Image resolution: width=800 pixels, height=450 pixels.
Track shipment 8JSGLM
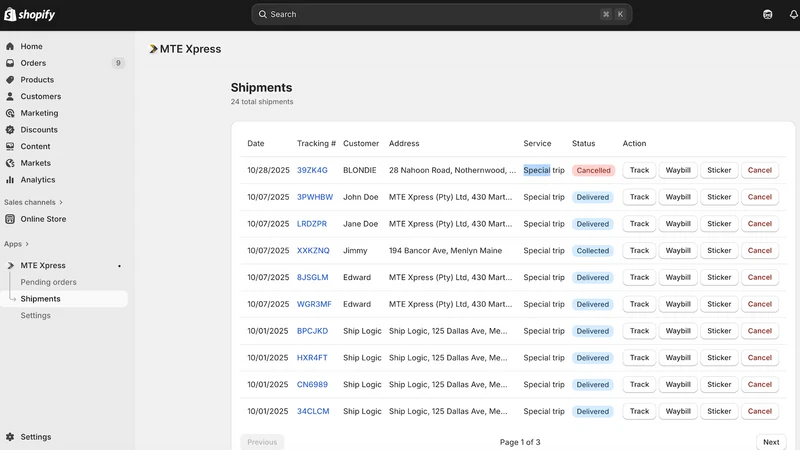point(639,278)
